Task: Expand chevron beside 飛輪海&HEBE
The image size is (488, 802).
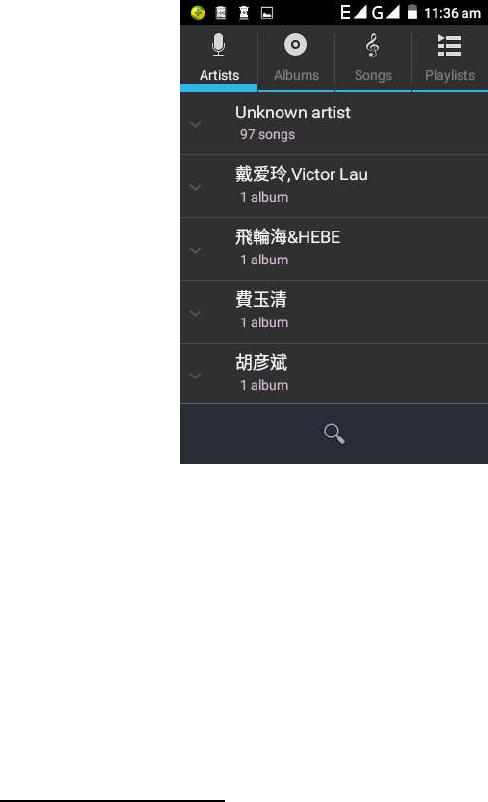Action: coord(195,250)
